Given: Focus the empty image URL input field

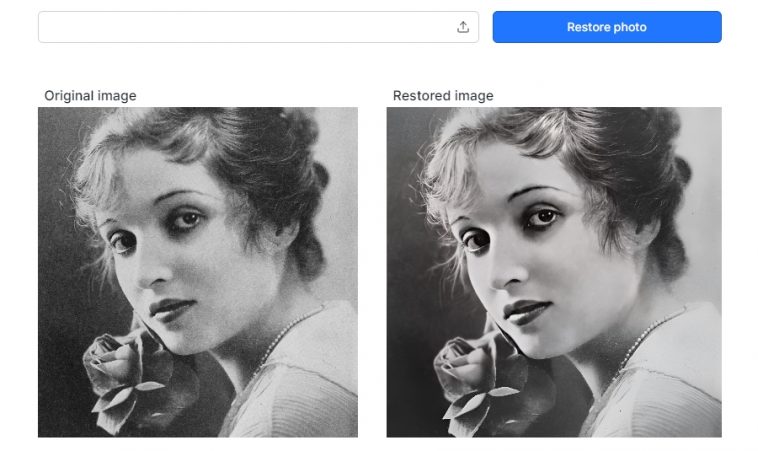Looking at the screenshot, I should point(258,27).
